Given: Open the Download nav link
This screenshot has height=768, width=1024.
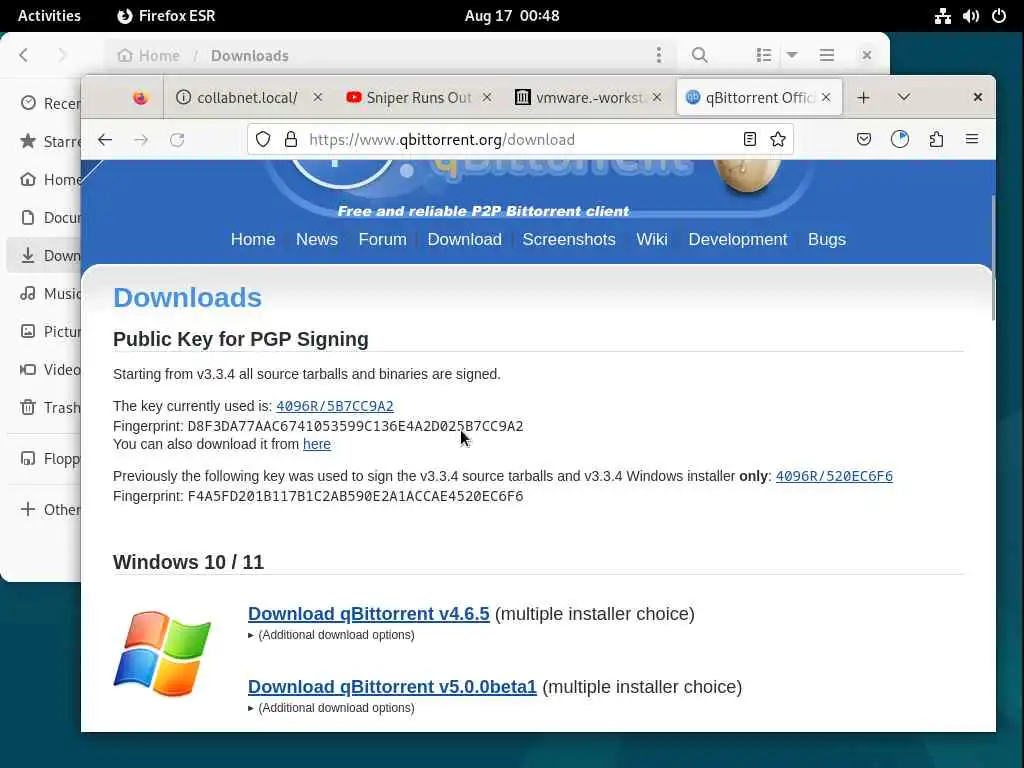Looking at the screenshot, I should tap(465, 240).
